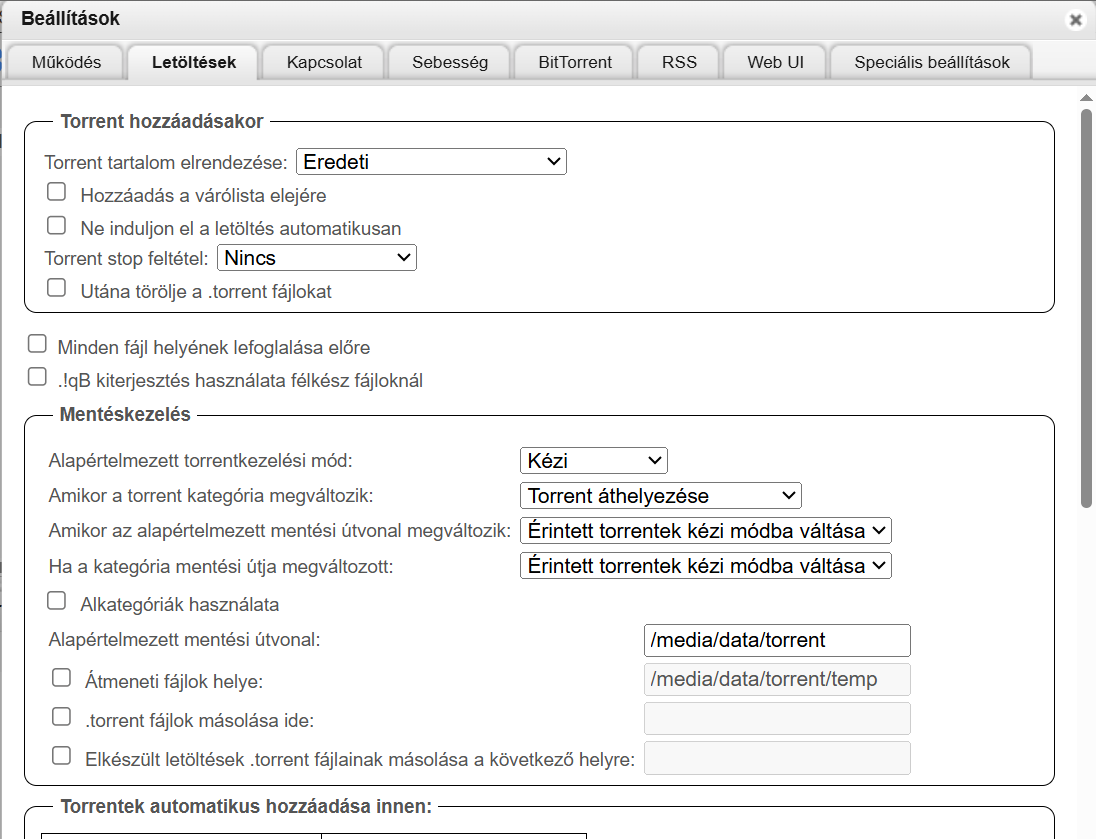Screen dimensions: 1096x839
Task: Select the BitTorrent tab
Action: pyautogui.click(x=575, y=62)
